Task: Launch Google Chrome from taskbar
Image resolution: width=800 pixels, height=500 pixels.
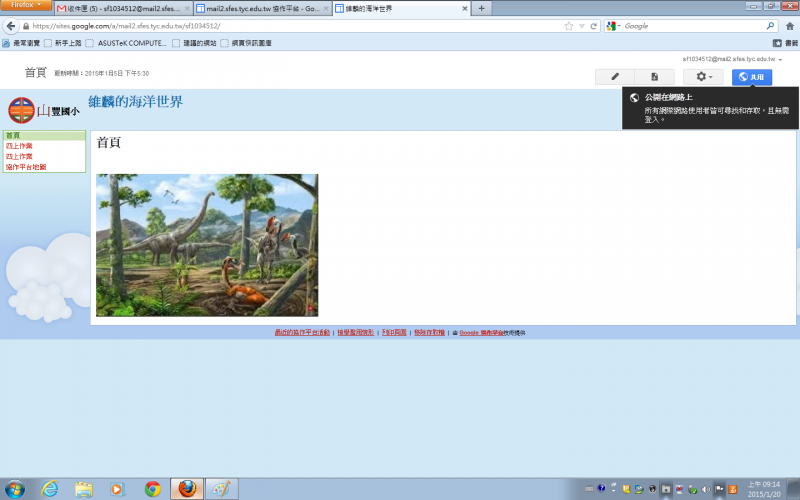Action: pos(152,489)
